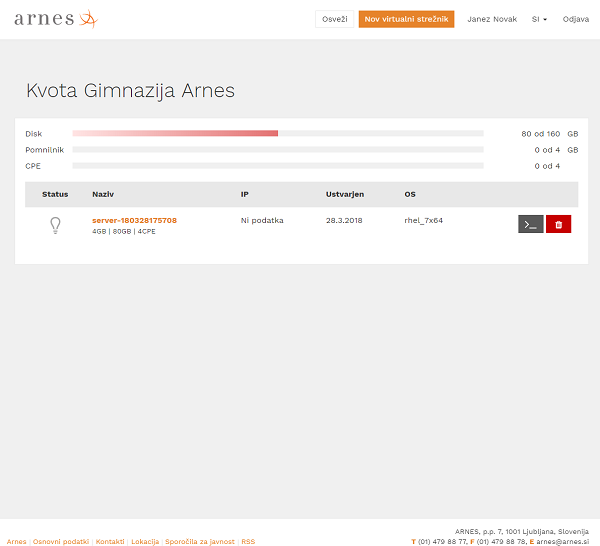Click the rhel_7x64 OS value
This screenshot has height=546, width=600.
coord(424,220)
